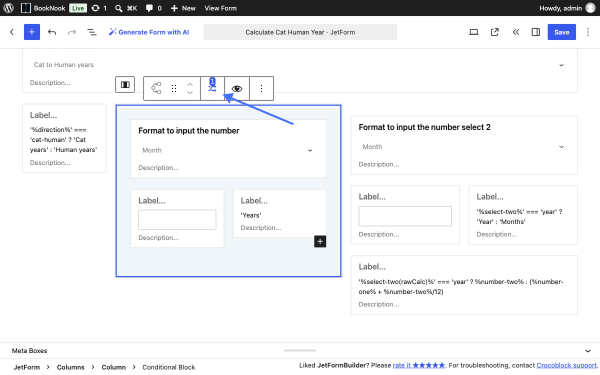View the form in new tab
The height and width of the screenshot is (375, 600).
point(495,32)
